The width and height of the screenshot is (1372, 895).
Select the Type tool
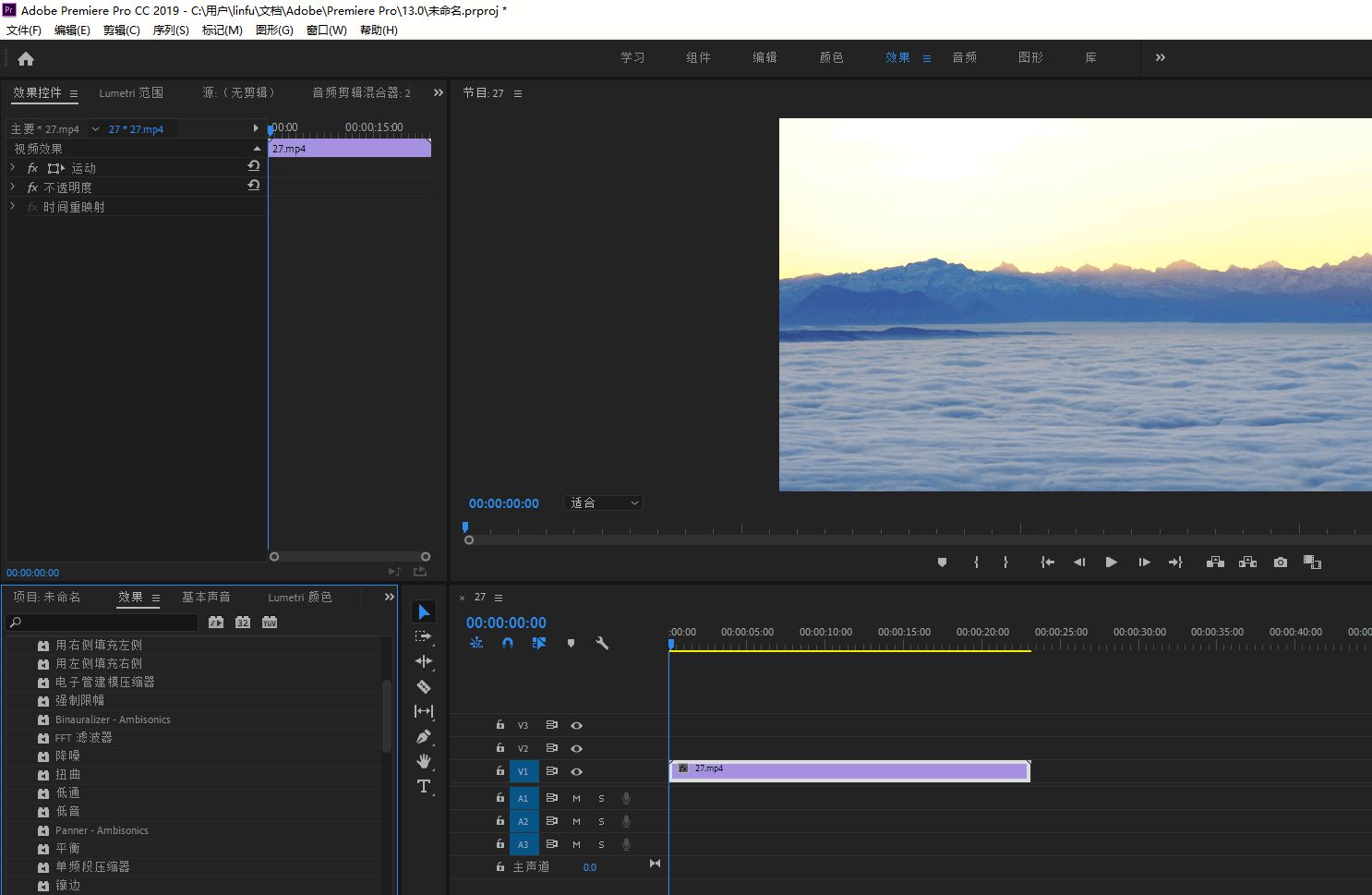click(x=424, y=786)
